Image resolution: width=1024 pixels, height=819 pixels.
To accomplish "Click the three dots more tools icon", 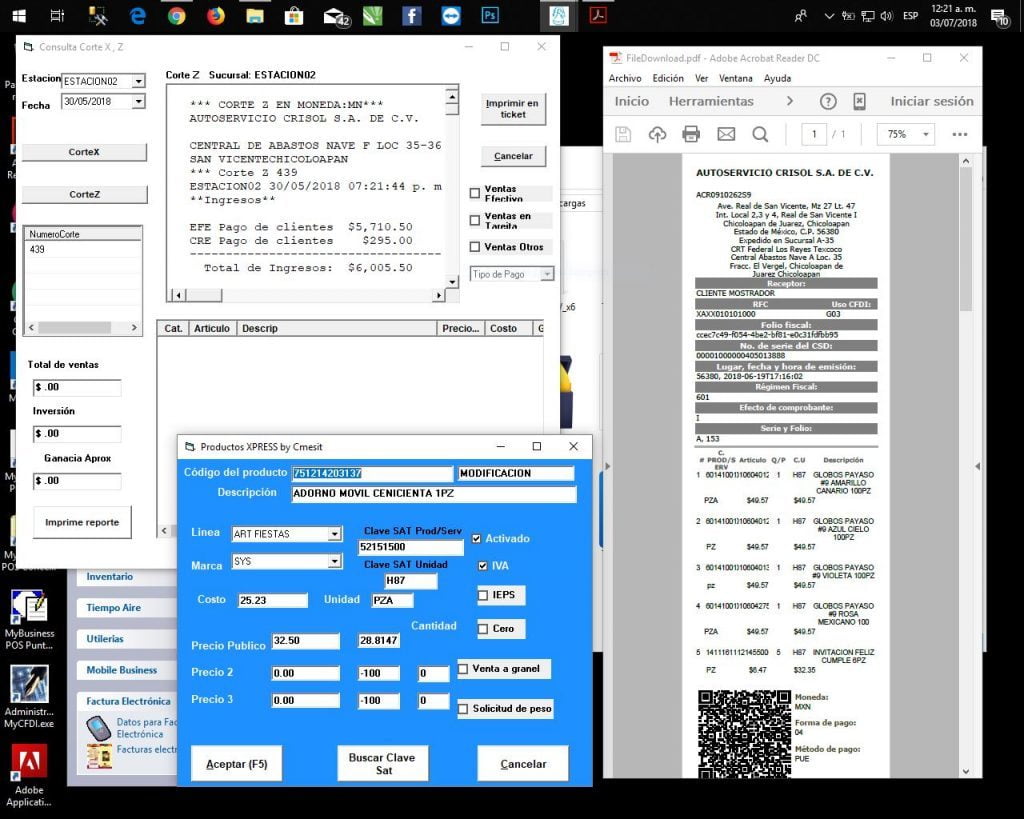I will click(959, 135).
